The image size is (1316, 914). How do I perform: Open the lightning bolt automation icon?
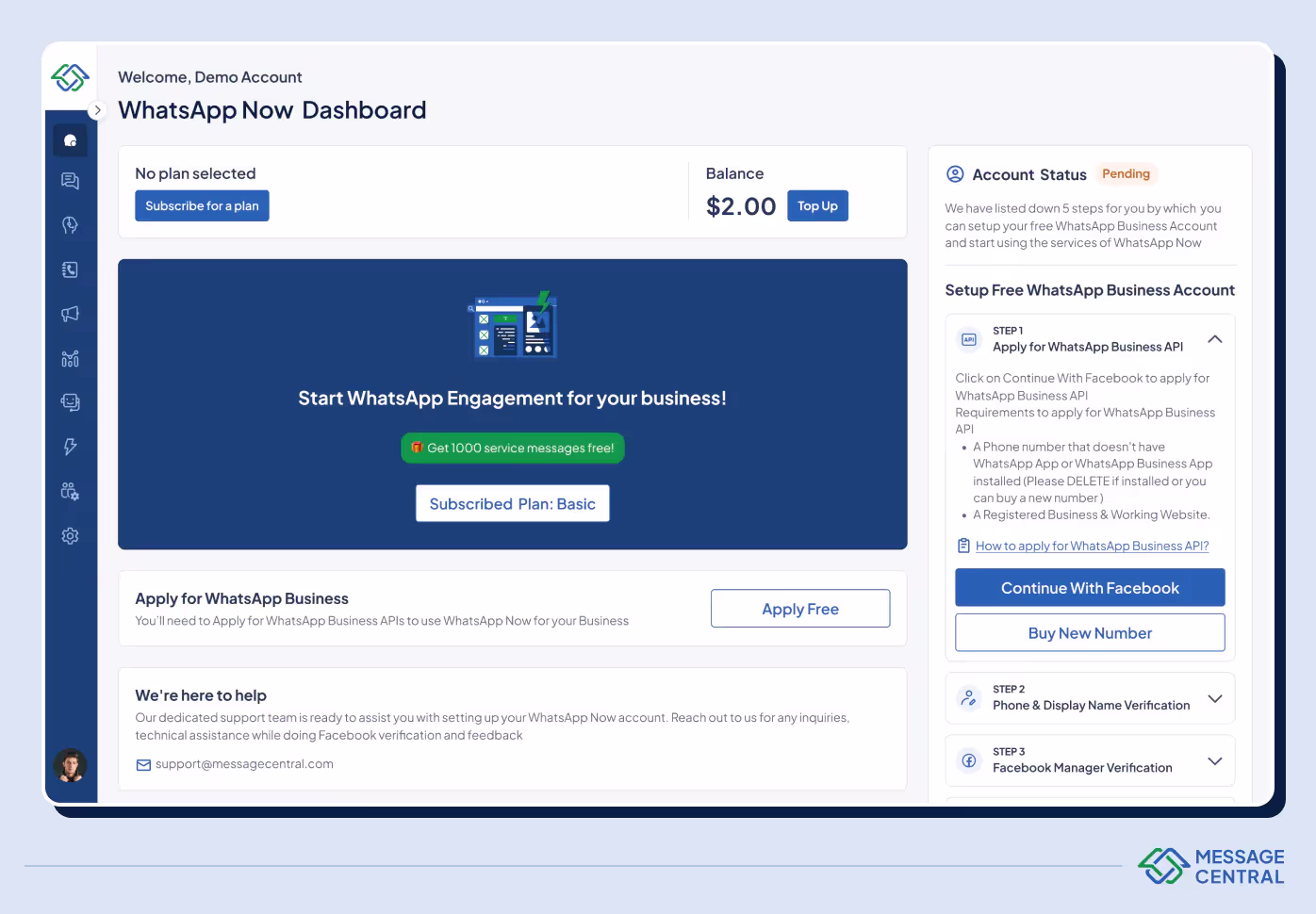coord(70,447)
